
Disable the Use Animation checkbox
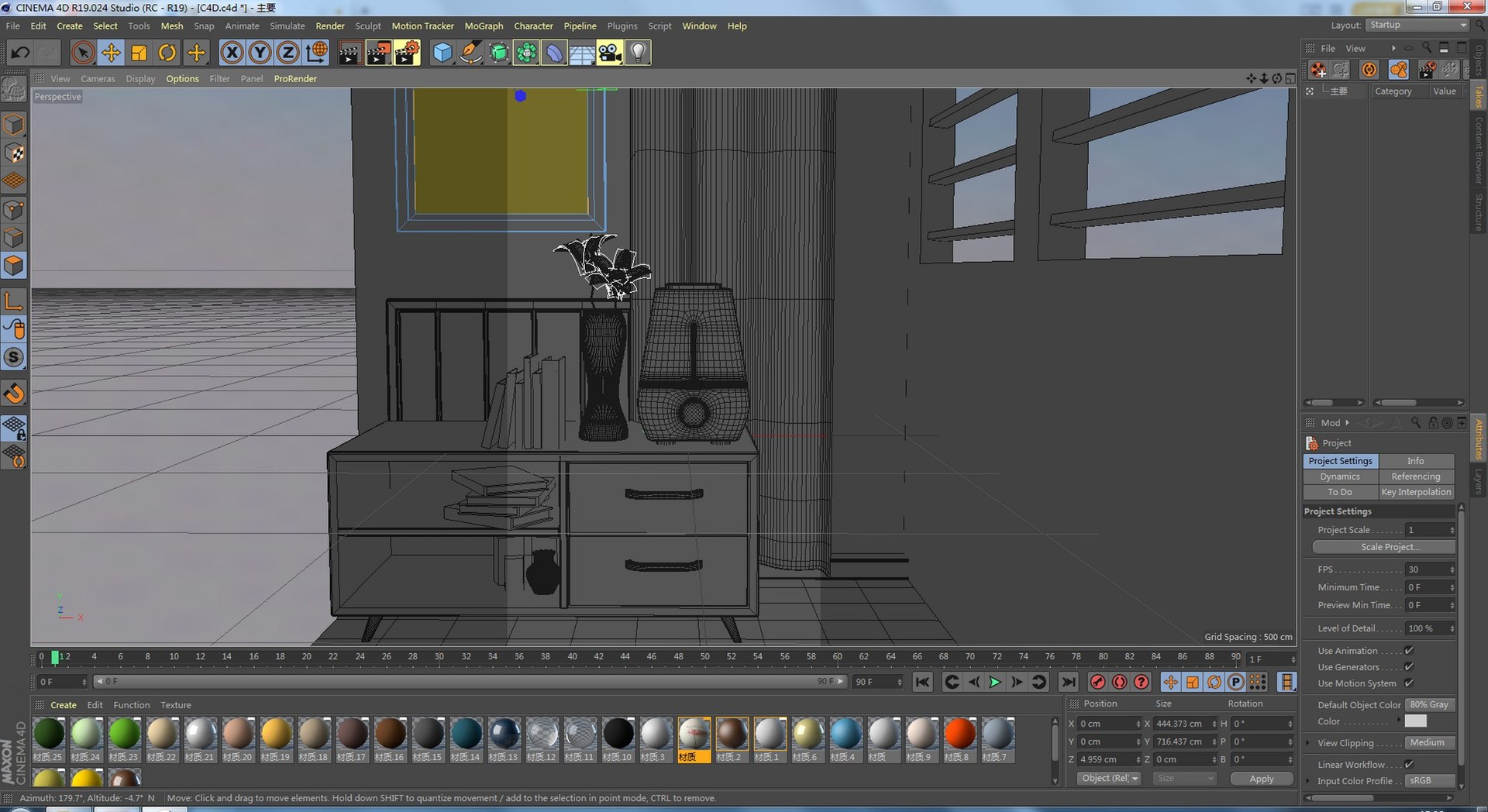1409,651
